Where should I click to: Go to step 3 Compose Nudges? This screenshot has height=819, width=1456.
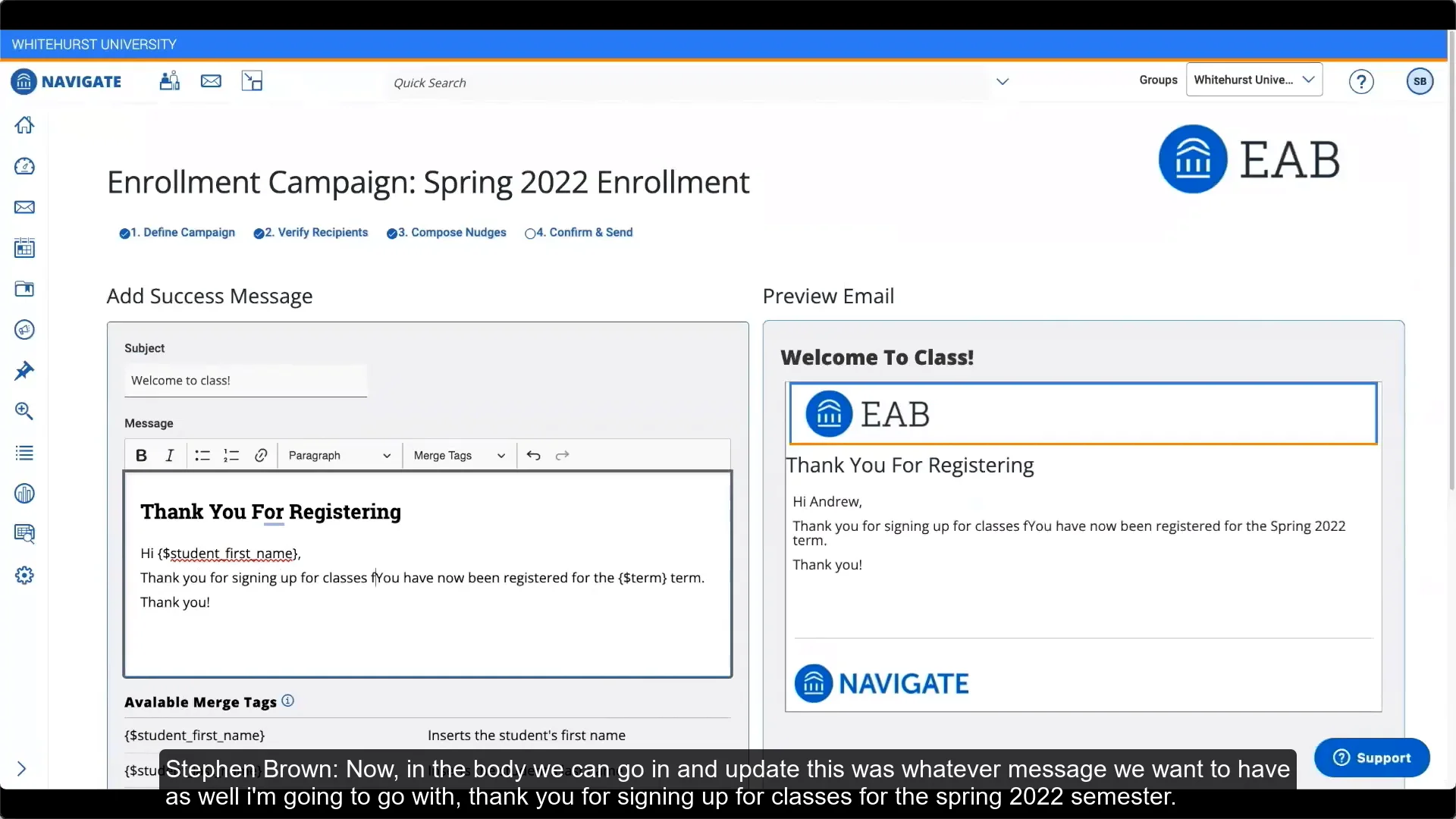447,233
